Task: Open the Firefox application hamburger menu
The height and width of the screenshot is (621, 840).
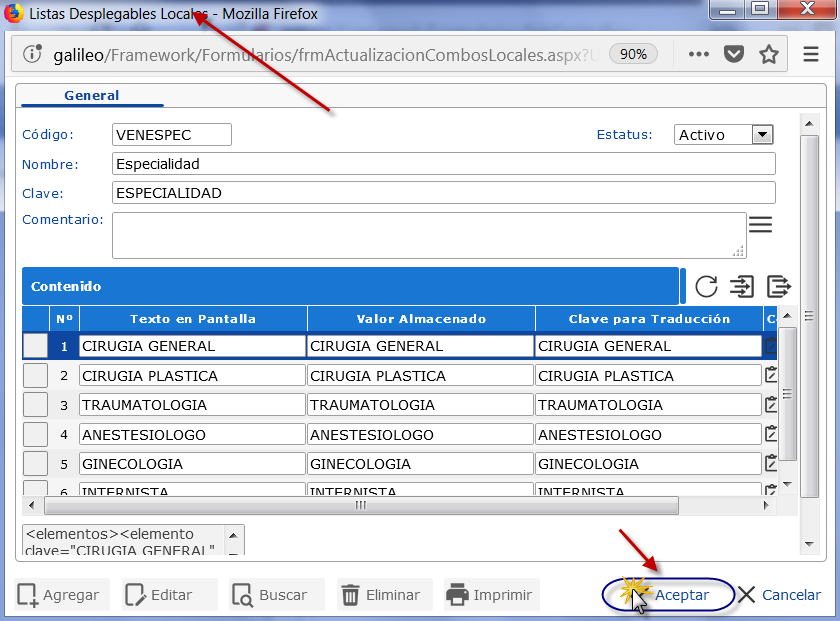Action: 811,54
